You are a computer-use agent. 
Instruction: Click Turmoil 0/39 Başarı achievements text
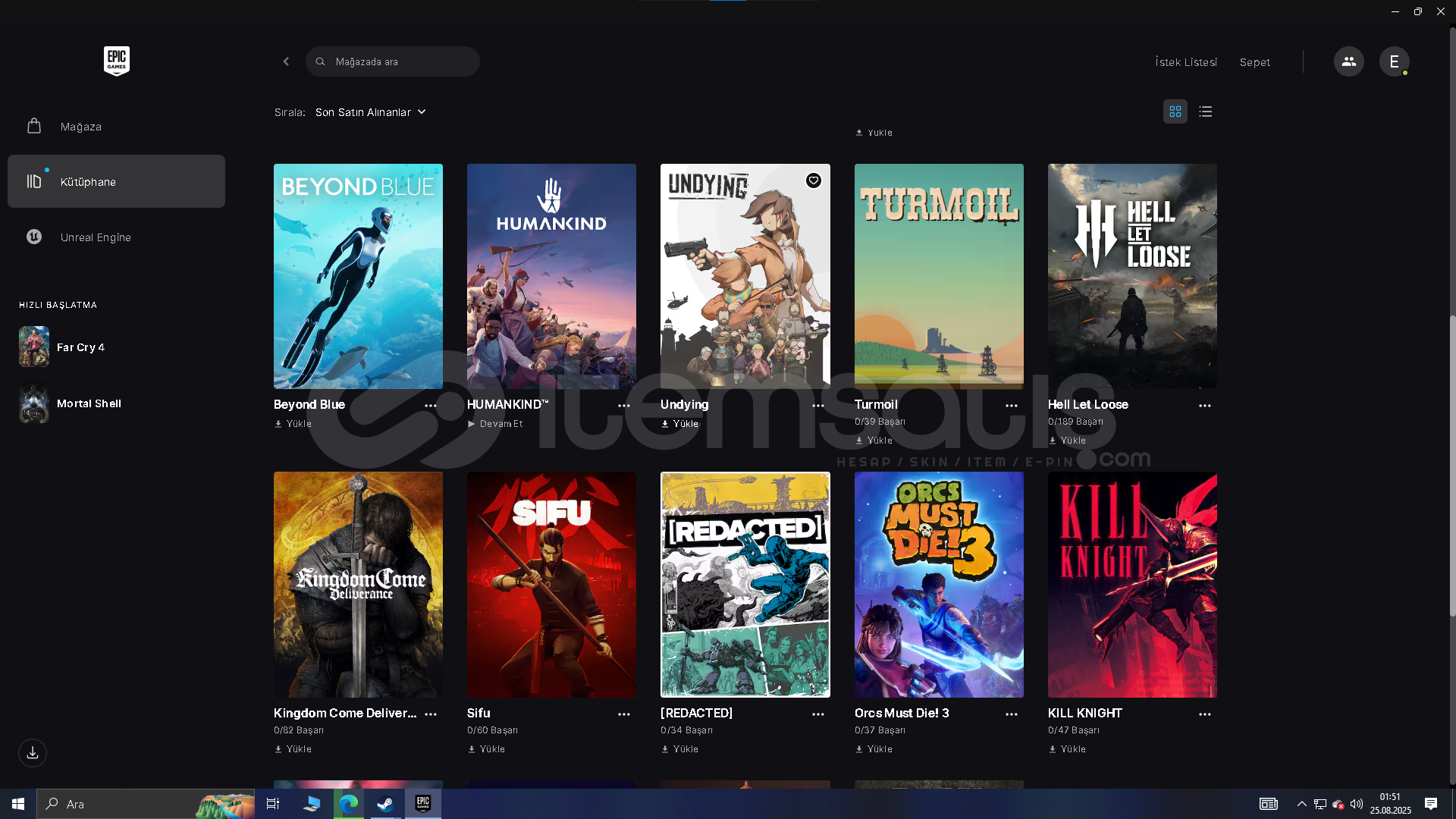tap(880, 422)
